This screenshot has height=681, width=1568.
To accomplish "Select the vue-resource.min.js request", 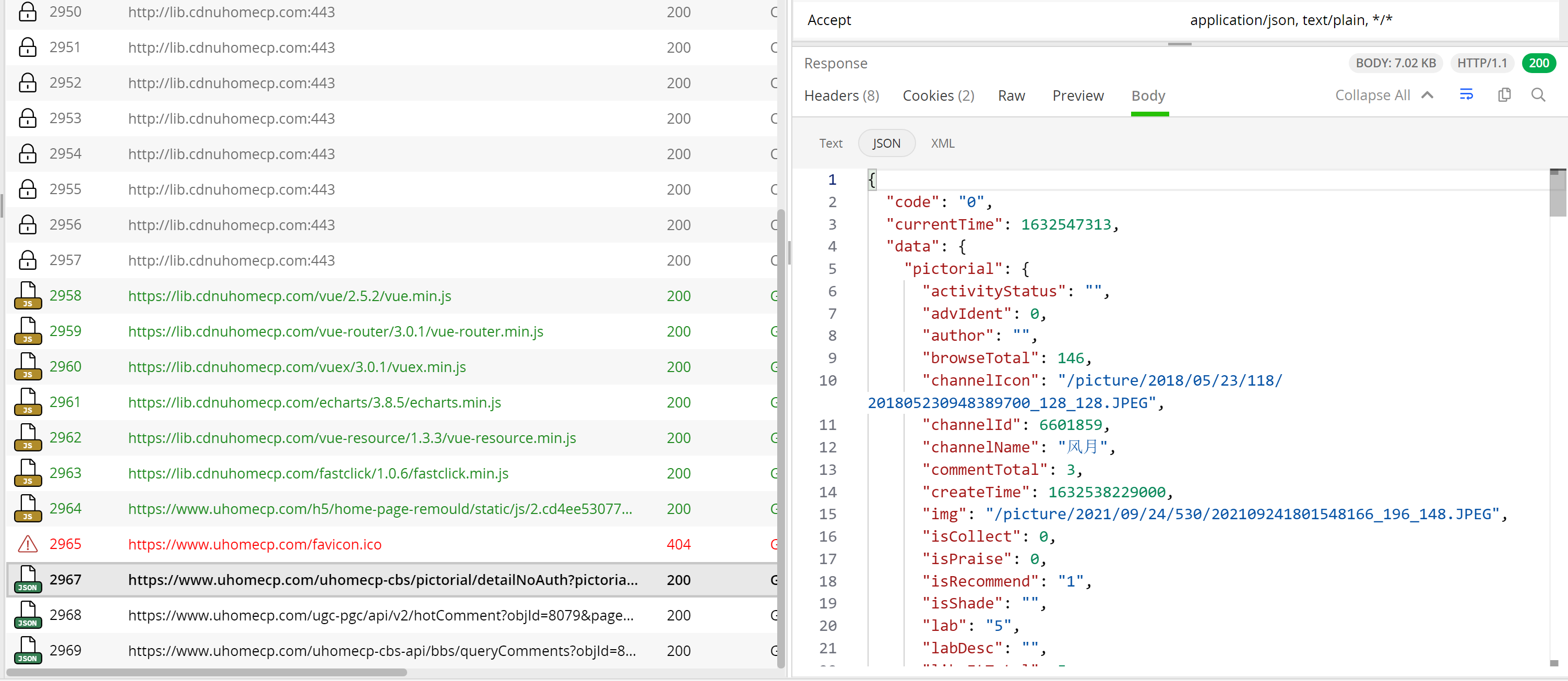I will pos(391,438).
